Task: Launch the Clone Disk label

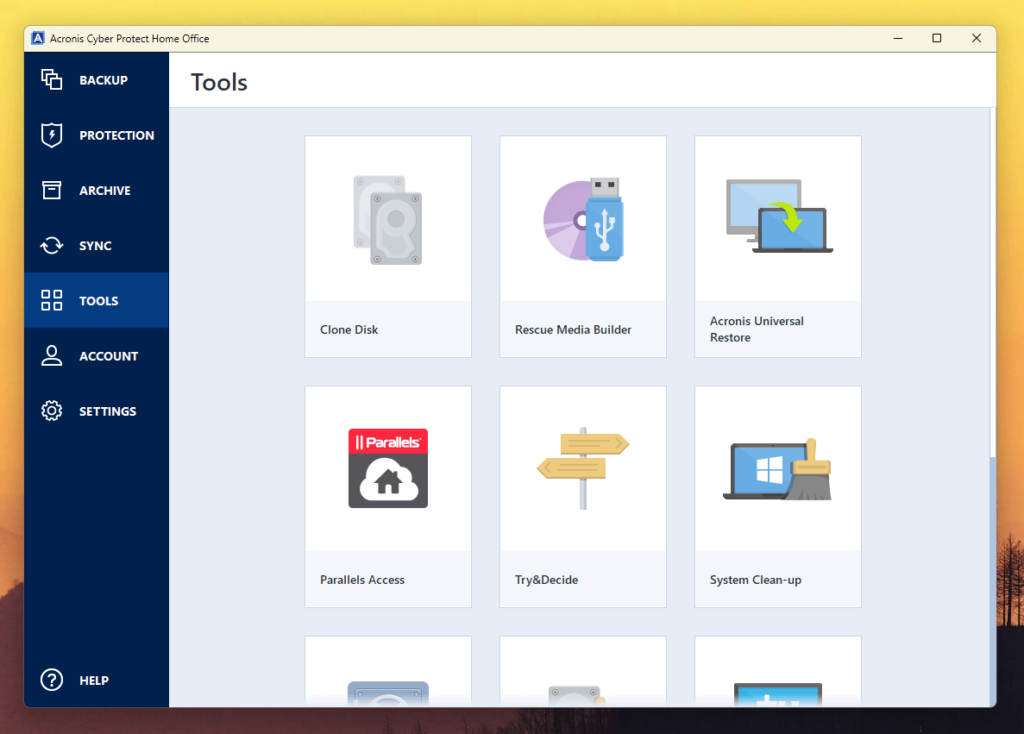Action: click(x=349, y=330)
